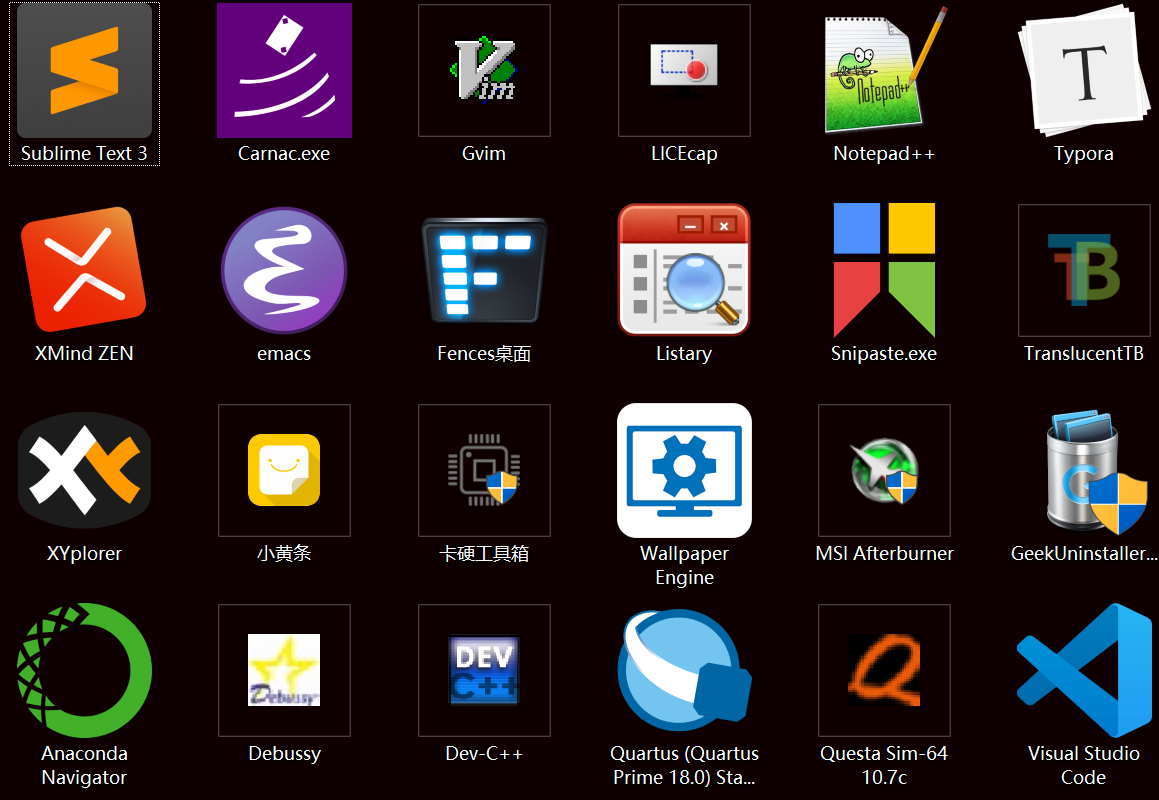Click the colorful Snipaste.exe icon
This screenshot has height=800, width=1159.
coord(884,270)
